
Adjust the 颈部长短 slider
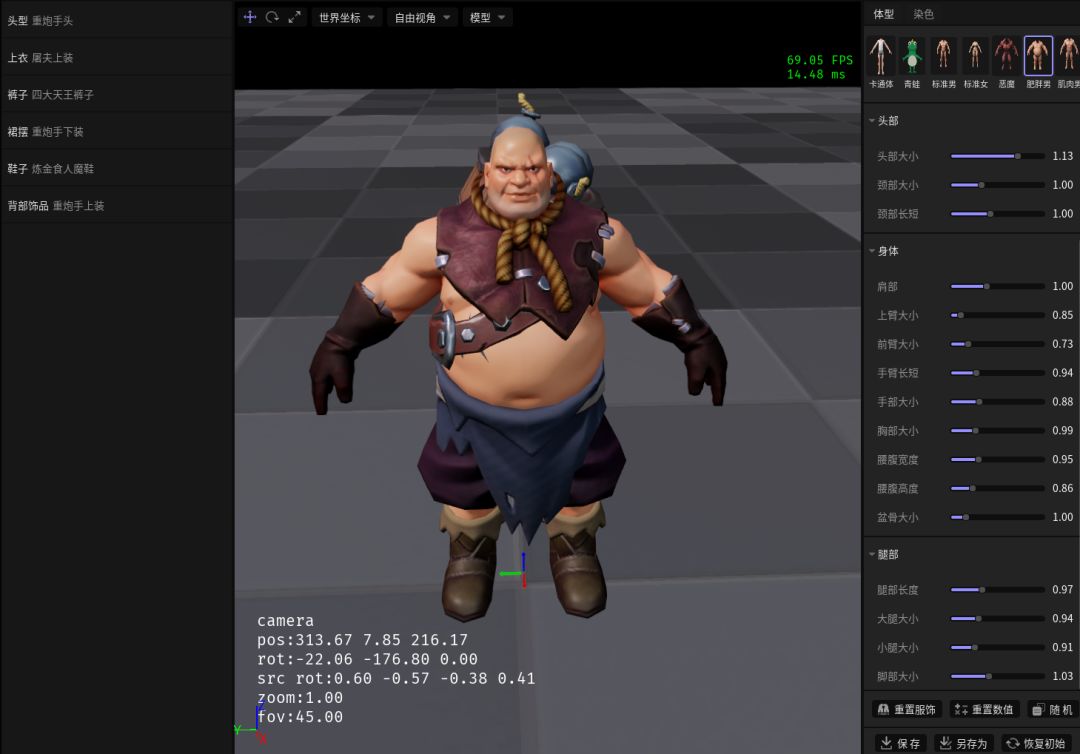tap(997, 214)
